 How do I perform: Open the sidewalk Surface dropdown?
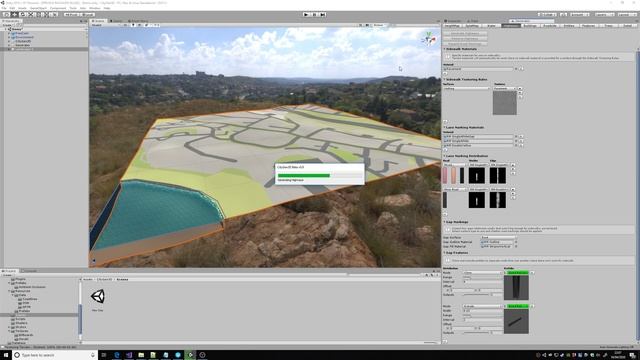pyautogui.click(x=467, y=88)
